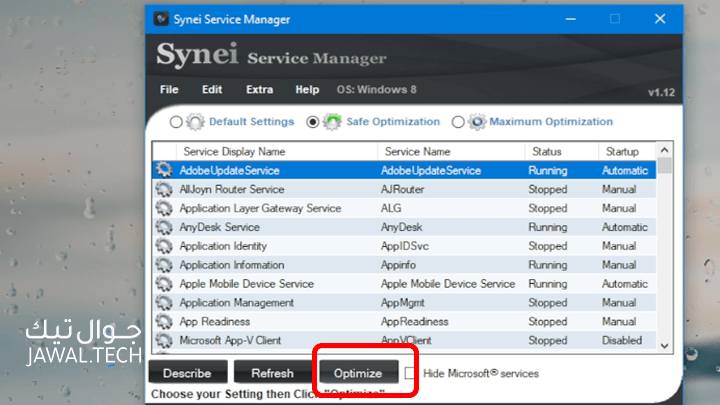This screenshot has height=405, width=720.
Task: Click the gear icon beside Application Information
Action: click(x=164, y=265)
